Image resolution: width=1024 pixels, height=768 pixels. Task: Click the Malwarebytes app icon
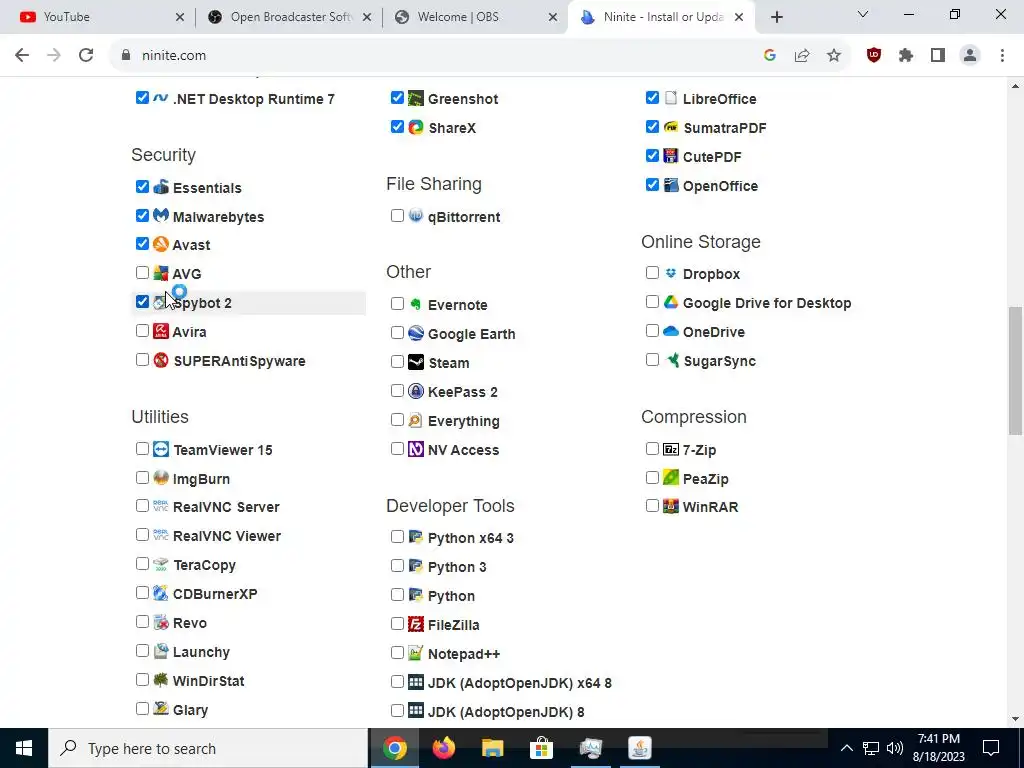(161, 215)
